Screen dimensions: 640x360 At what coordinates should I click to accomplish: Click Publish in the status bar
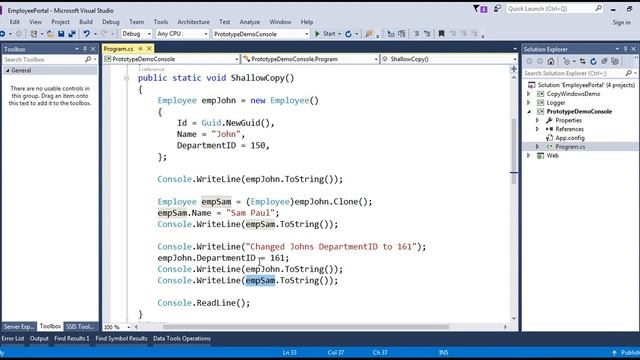626,353
